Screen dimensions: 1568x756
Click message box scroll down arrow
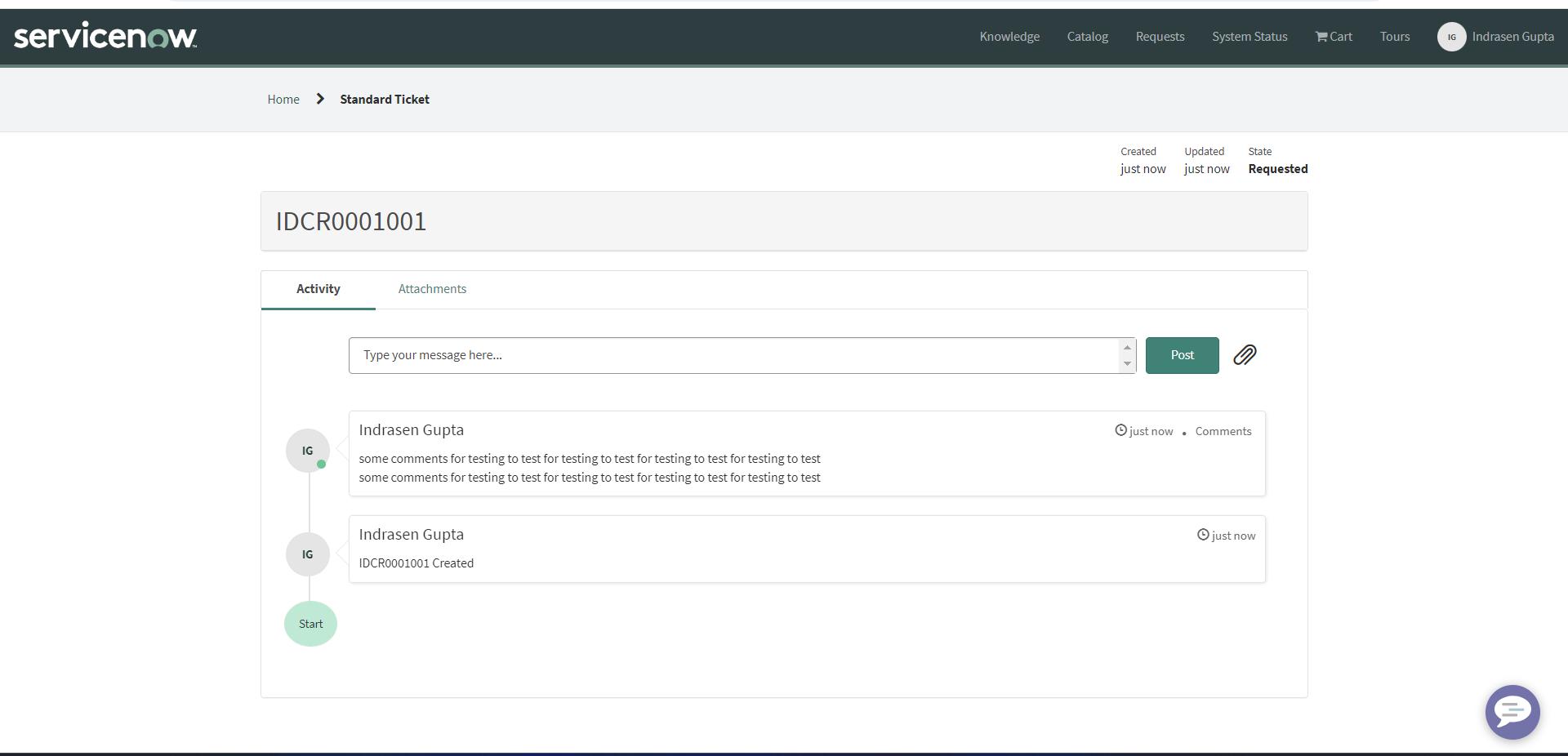click(1127, 364)
